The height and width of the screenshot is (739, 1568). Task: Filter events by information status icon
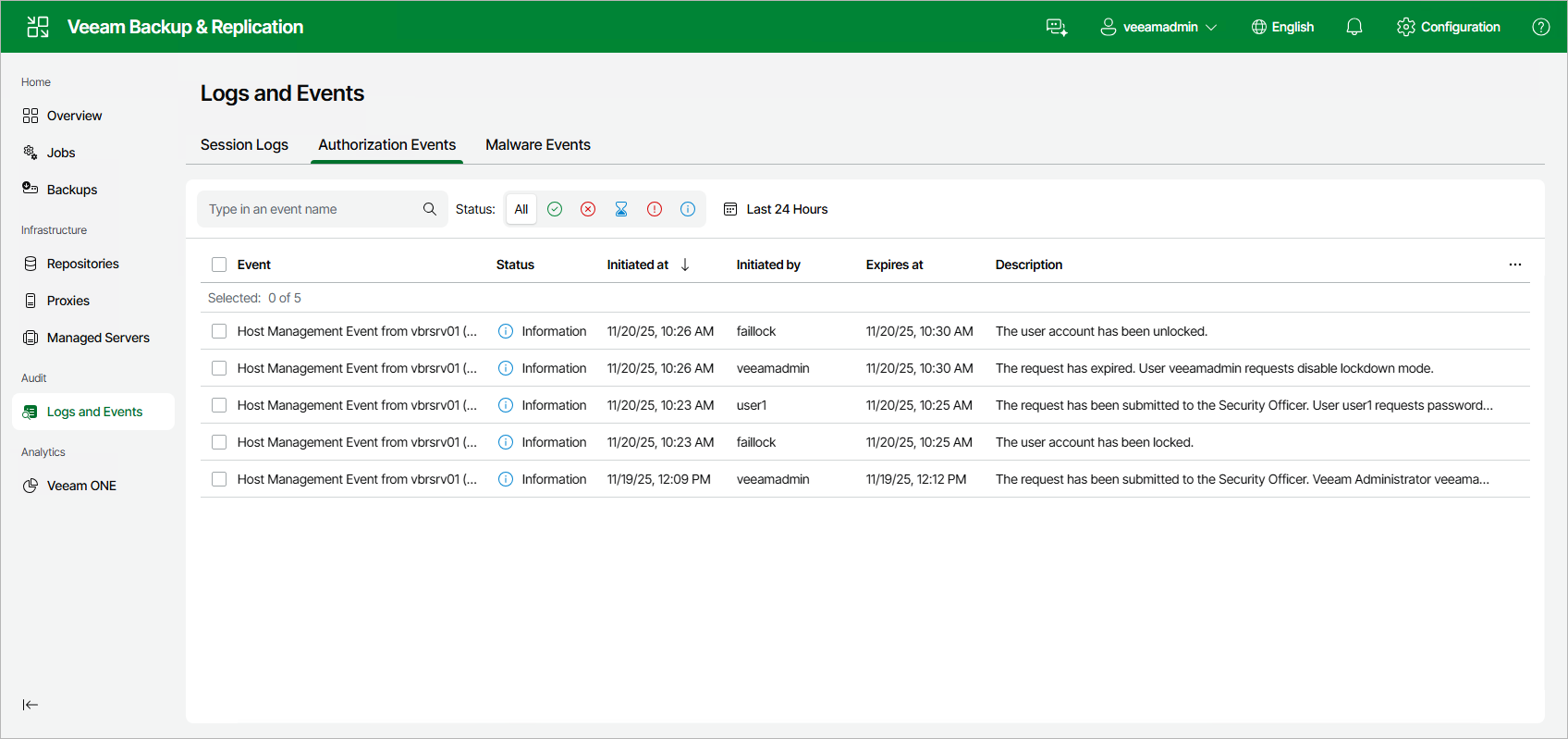click(688, 209)
